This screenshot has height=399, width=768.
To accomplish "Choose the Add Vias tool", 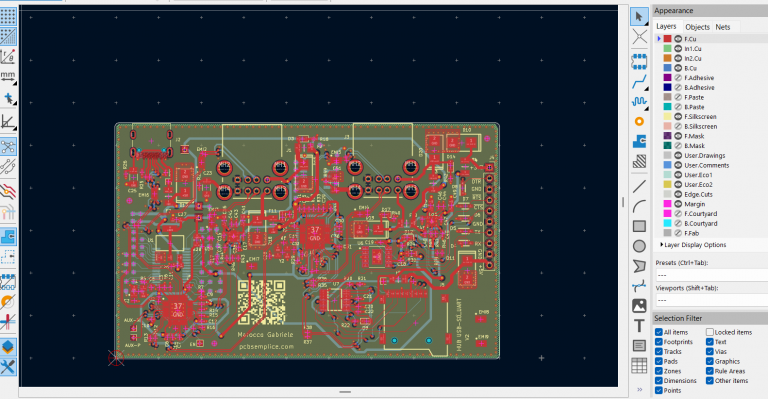I will point(639,121).
